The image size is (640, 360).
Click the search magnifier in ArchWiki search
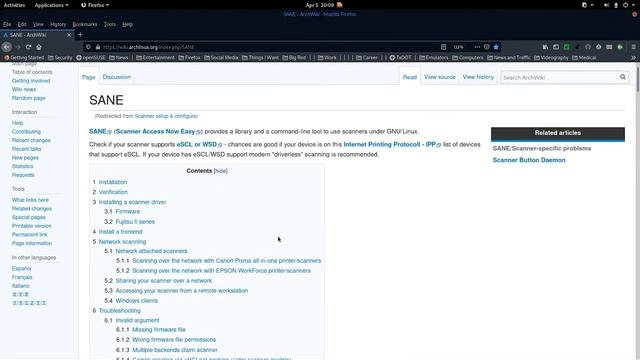point(622,77)
